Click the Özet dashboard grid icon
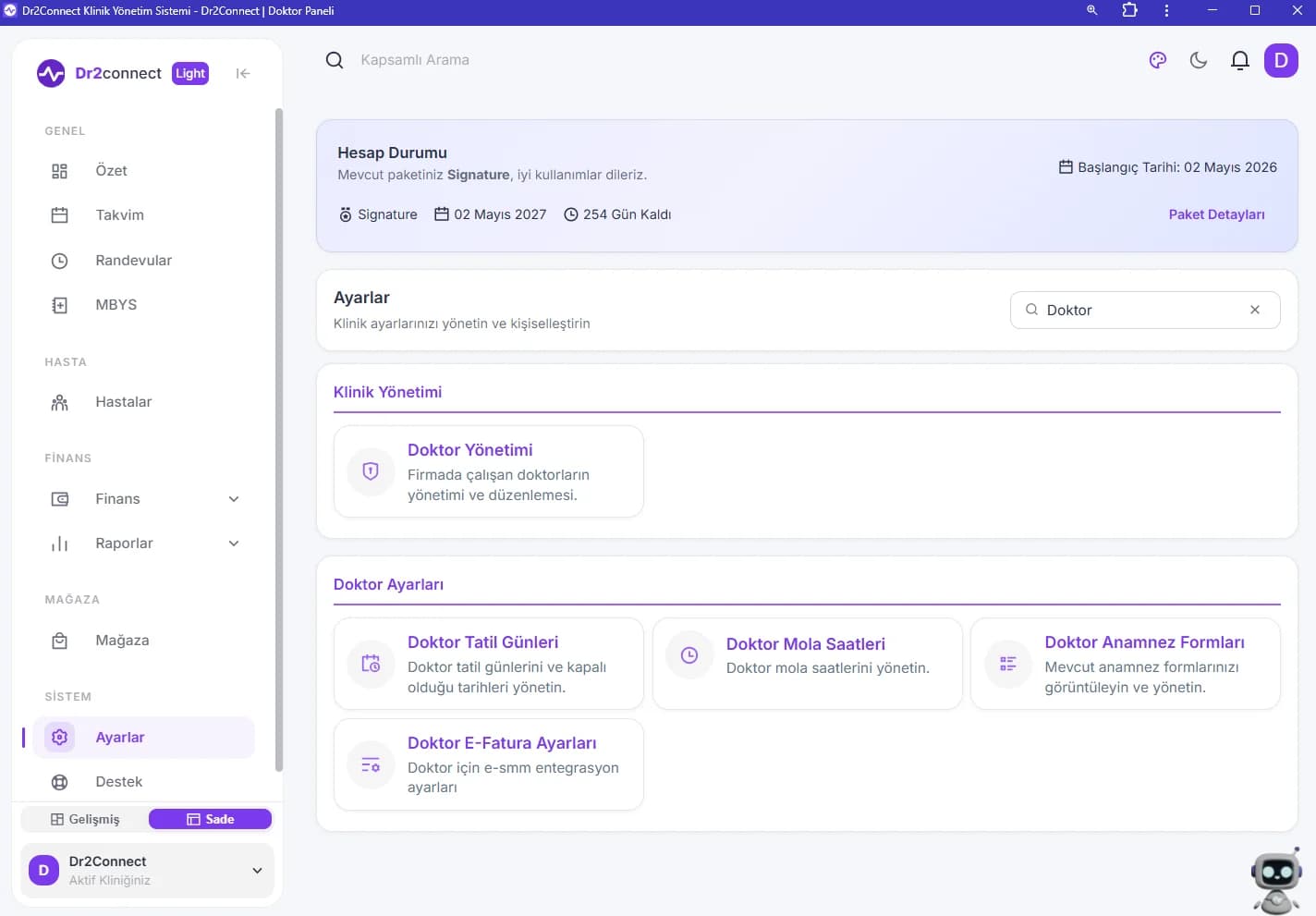The width and height of the screenshot is (1316, 916). click(59, 171)
